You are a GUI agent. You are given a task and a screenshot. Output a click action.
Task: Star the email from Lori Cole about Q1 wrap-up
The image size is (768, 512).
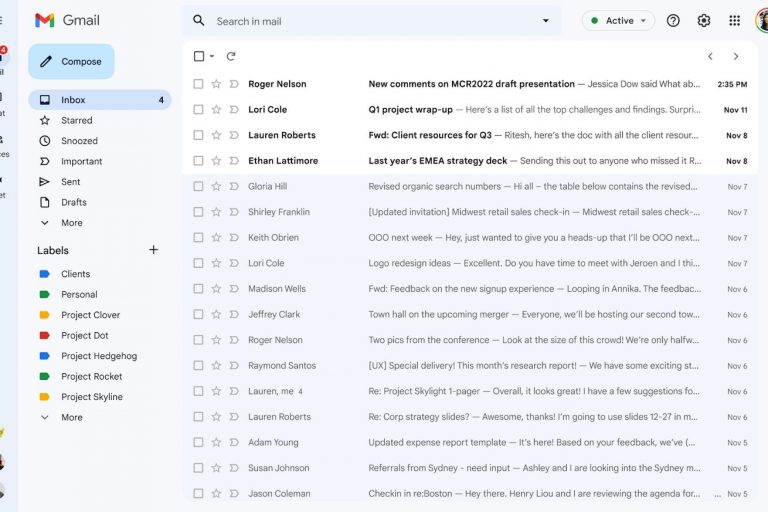[x=216, y=110]
